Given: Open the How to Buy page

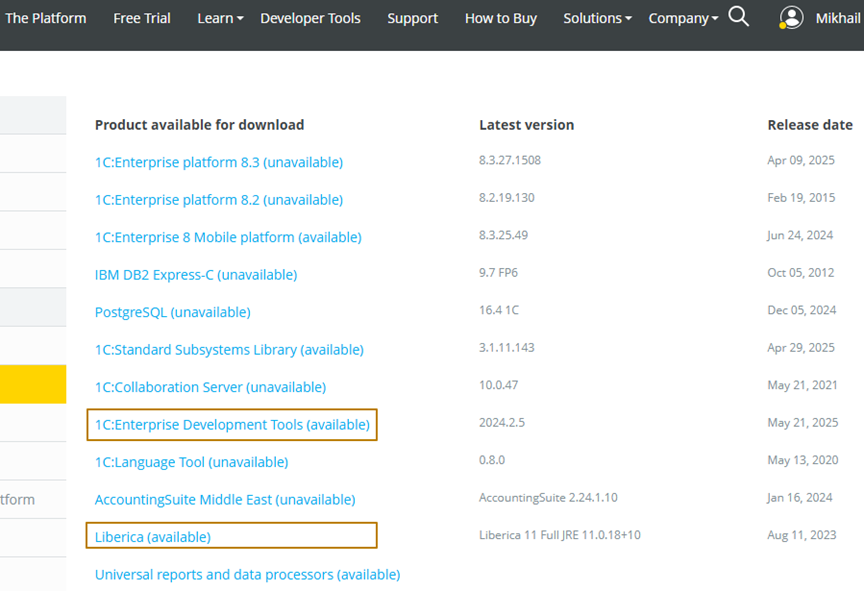Looking at the screenshot, I should (500, 18).
